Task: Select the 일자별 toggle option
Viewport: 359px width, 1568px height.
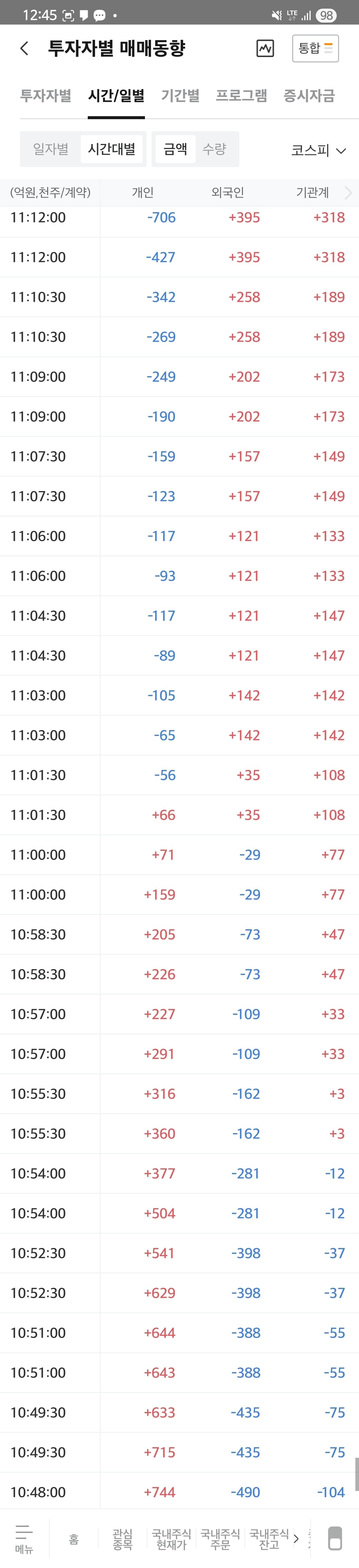Action: pyautogui.click(x=51, y=149)
